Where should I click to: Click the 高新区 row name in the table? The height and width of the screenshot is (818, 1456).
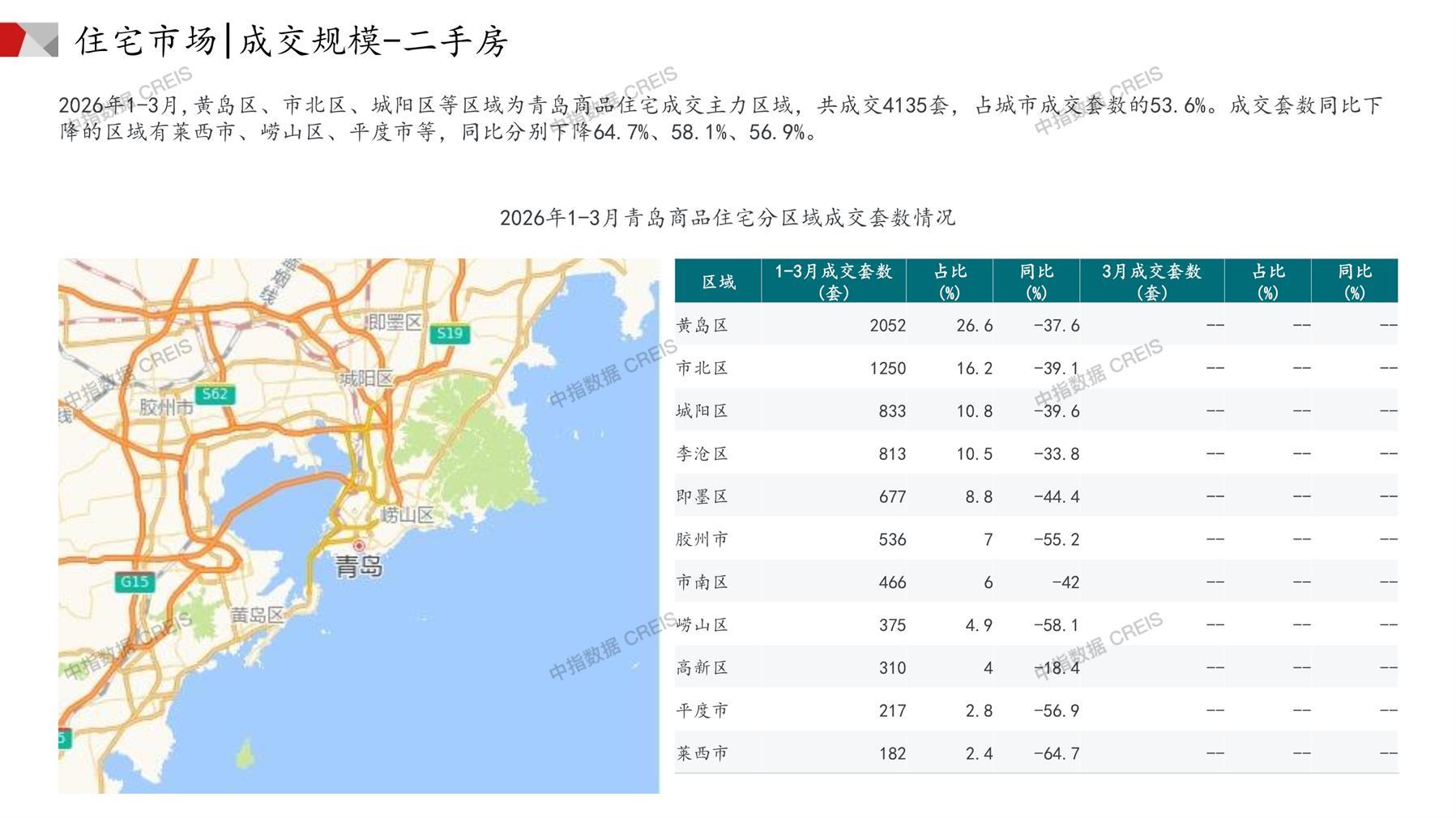point(702,667)
